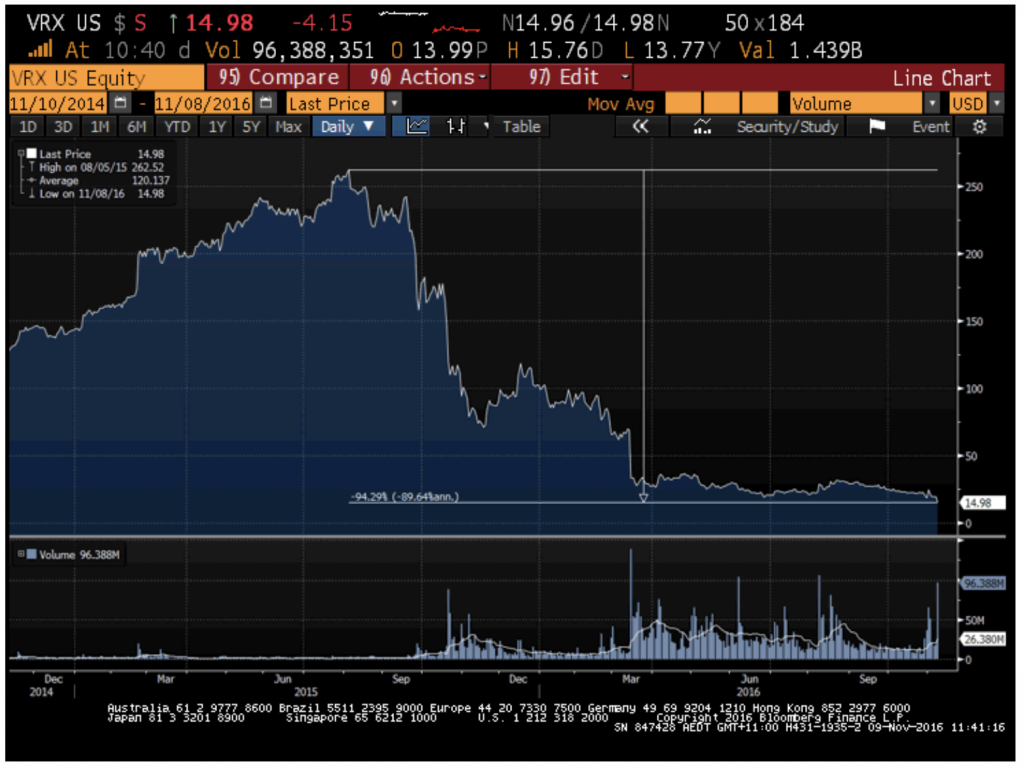Screen dimensions: 1024x768
Task: Toggle Last Price legend checkbox
Action: point(31,153)
